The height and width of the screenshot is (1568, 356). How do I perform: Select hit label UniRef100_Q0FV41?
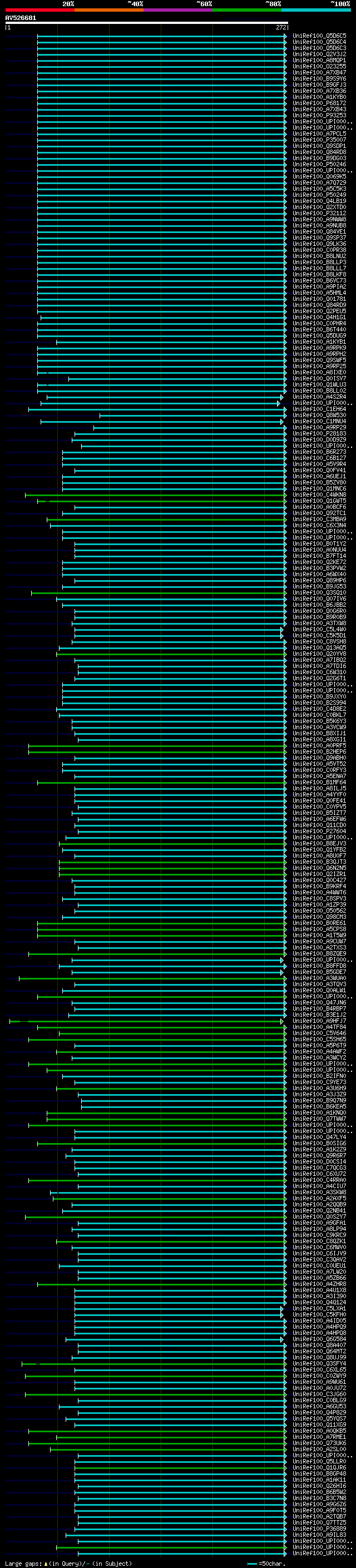[x=319, y=471]
